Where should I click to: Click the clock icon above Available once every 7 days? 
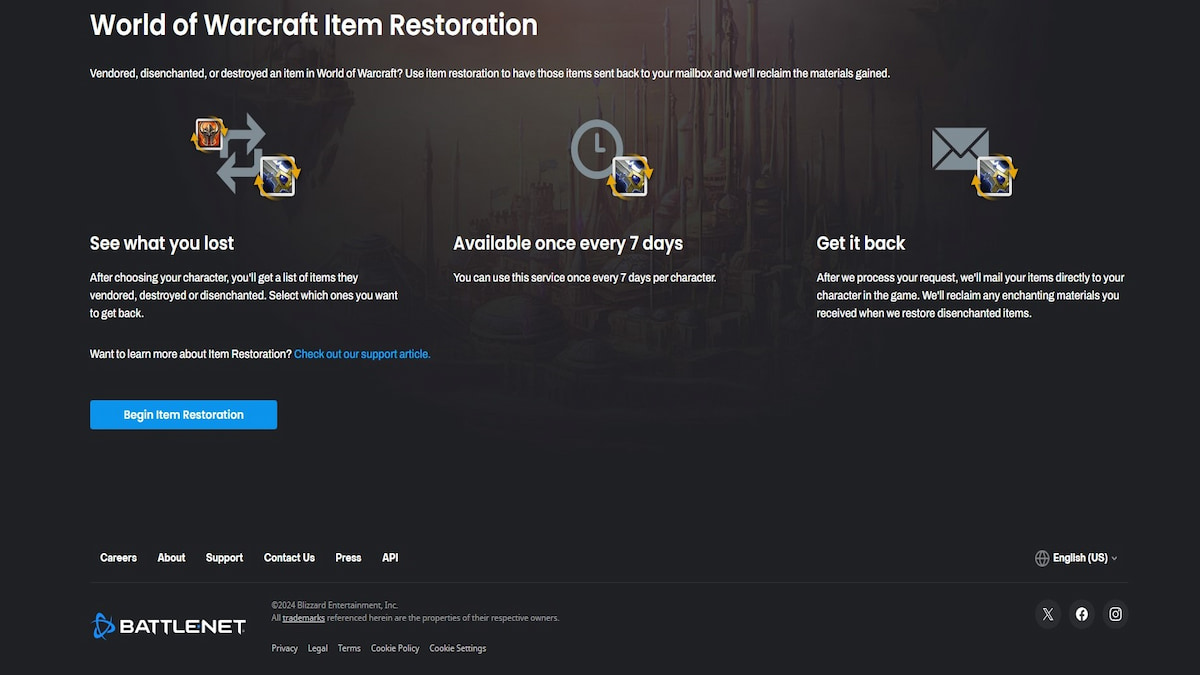pos(596,148)
